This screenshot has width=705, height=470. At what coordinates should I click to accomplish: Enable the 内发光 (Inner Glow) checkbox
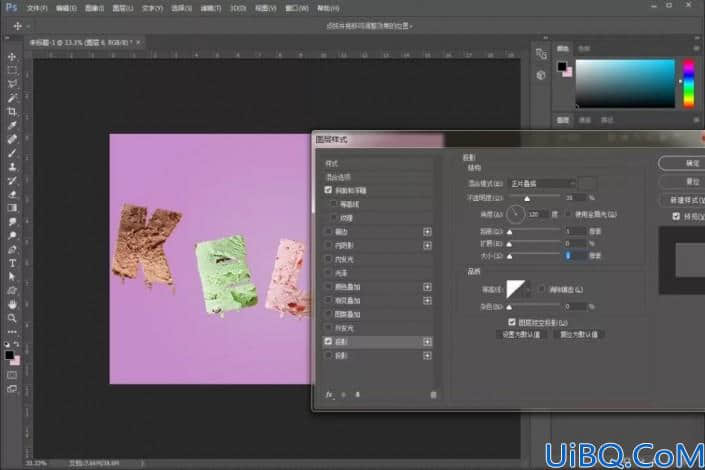pyautogui.click(x=328, y=260)
